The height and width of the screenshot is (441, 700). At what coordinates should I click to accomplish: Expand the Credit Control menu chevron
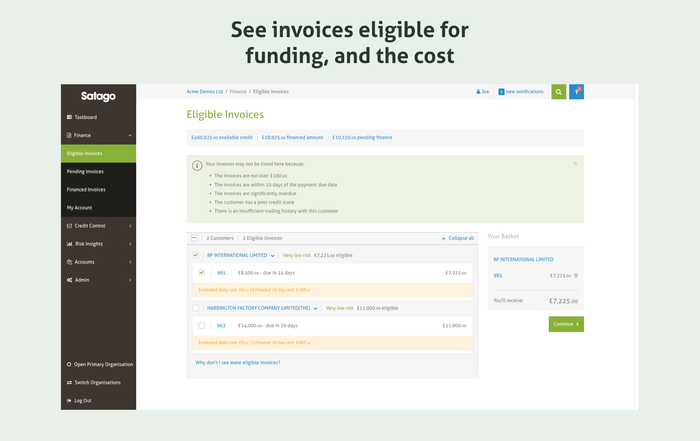tap(130, 226)
